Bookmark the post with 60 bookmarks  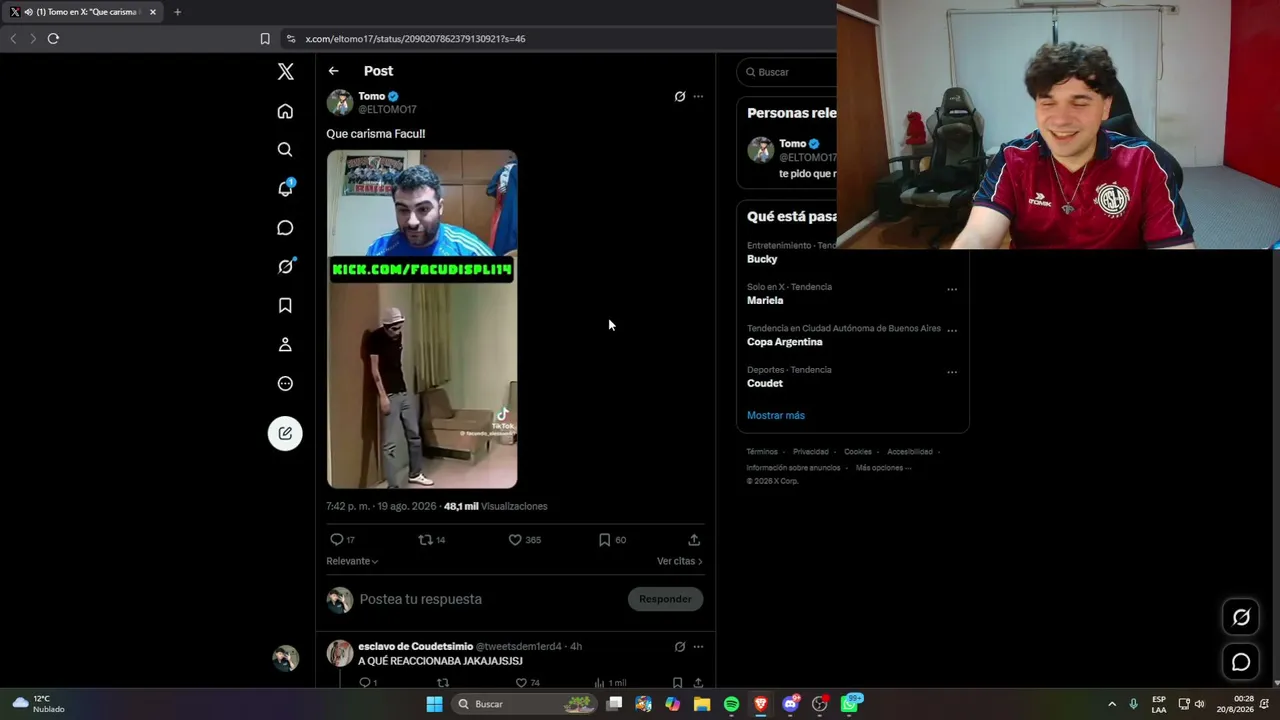604,540
